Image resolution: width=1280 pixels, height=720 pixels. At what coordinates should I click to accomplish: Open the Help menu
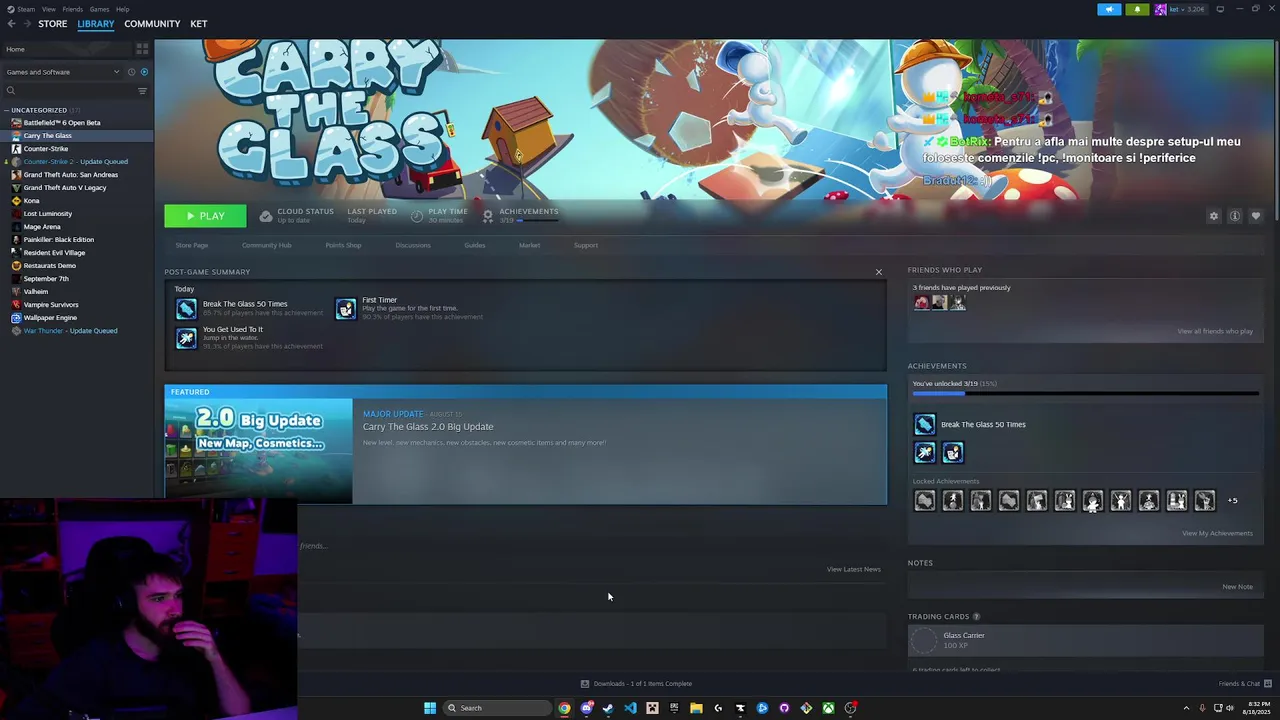[x=122, y=9]
